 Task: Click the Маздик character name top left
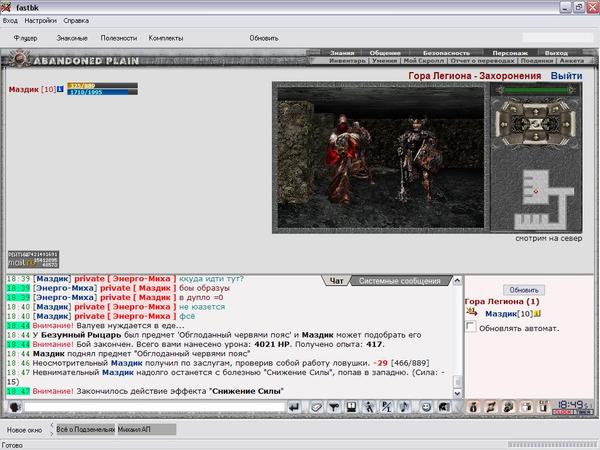click(24, 90)
